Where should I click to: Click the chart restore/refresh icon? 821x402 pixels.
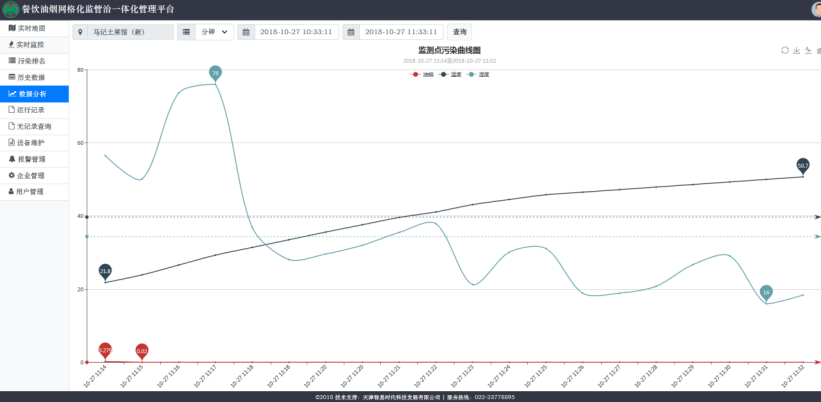click(x=784, y=50)
